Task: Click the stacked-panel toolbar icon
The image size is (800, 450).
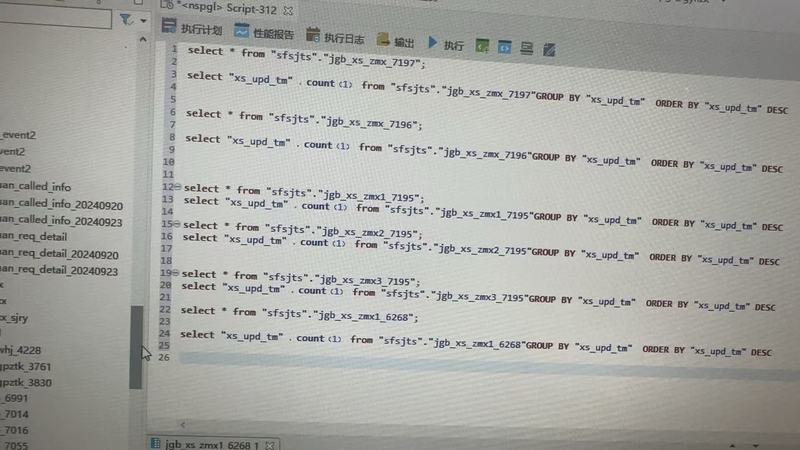Action: 527,48
